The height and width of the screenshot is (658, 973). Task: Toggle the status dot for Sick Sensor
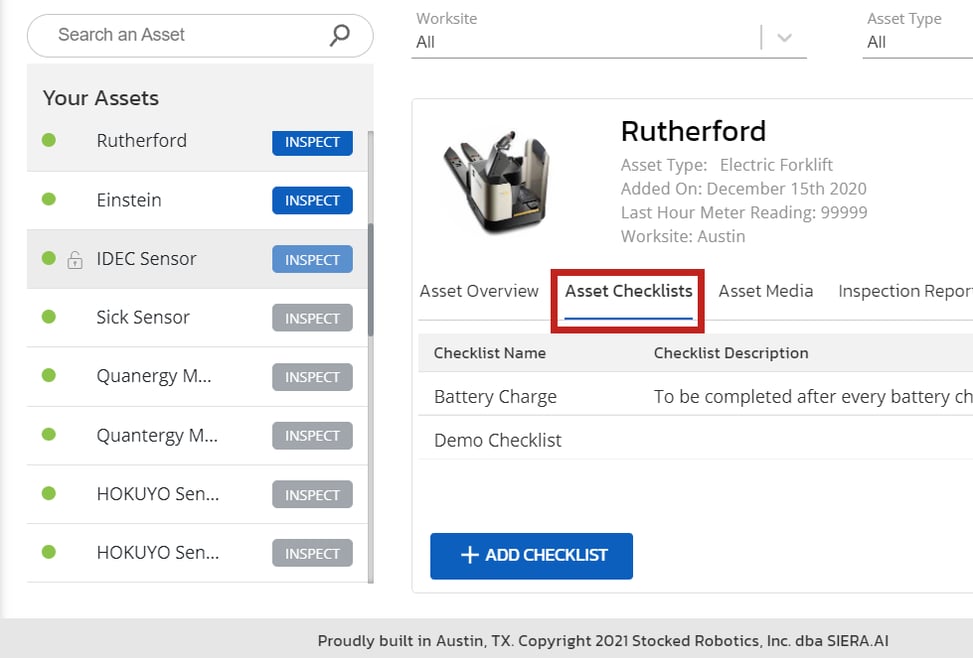(x=49, y=317)
